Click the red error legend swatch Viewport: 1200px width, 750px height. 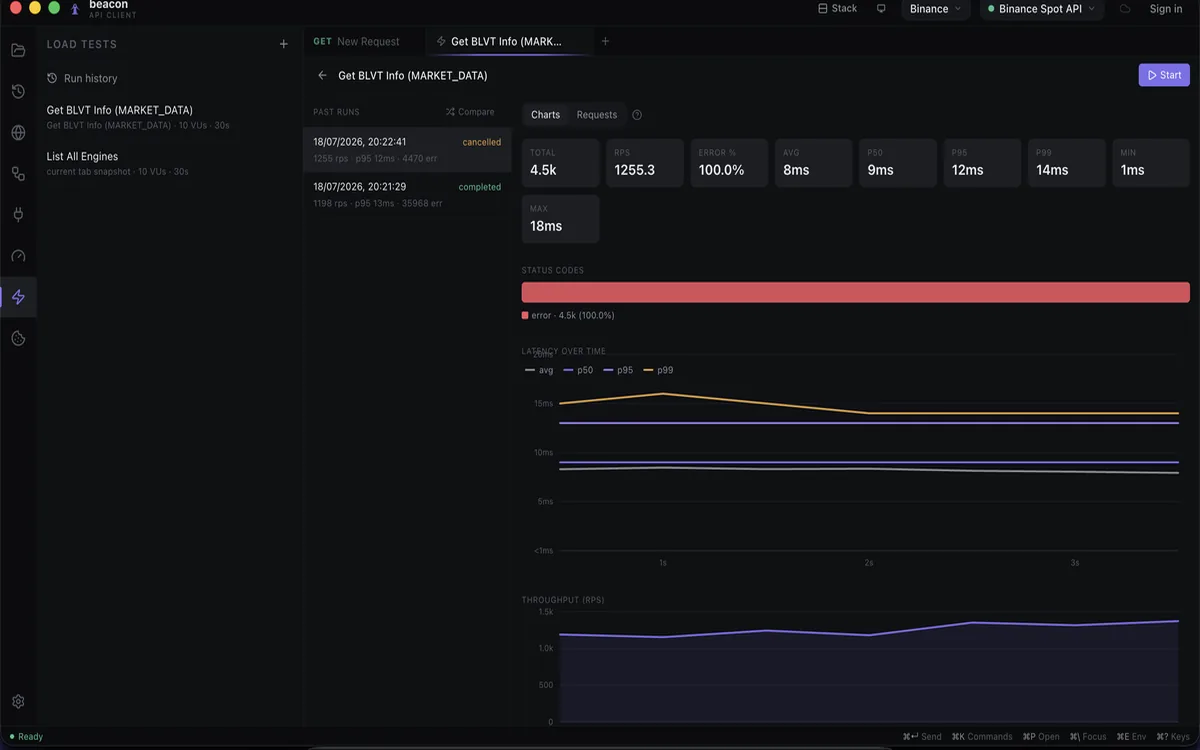click(525, 316)
